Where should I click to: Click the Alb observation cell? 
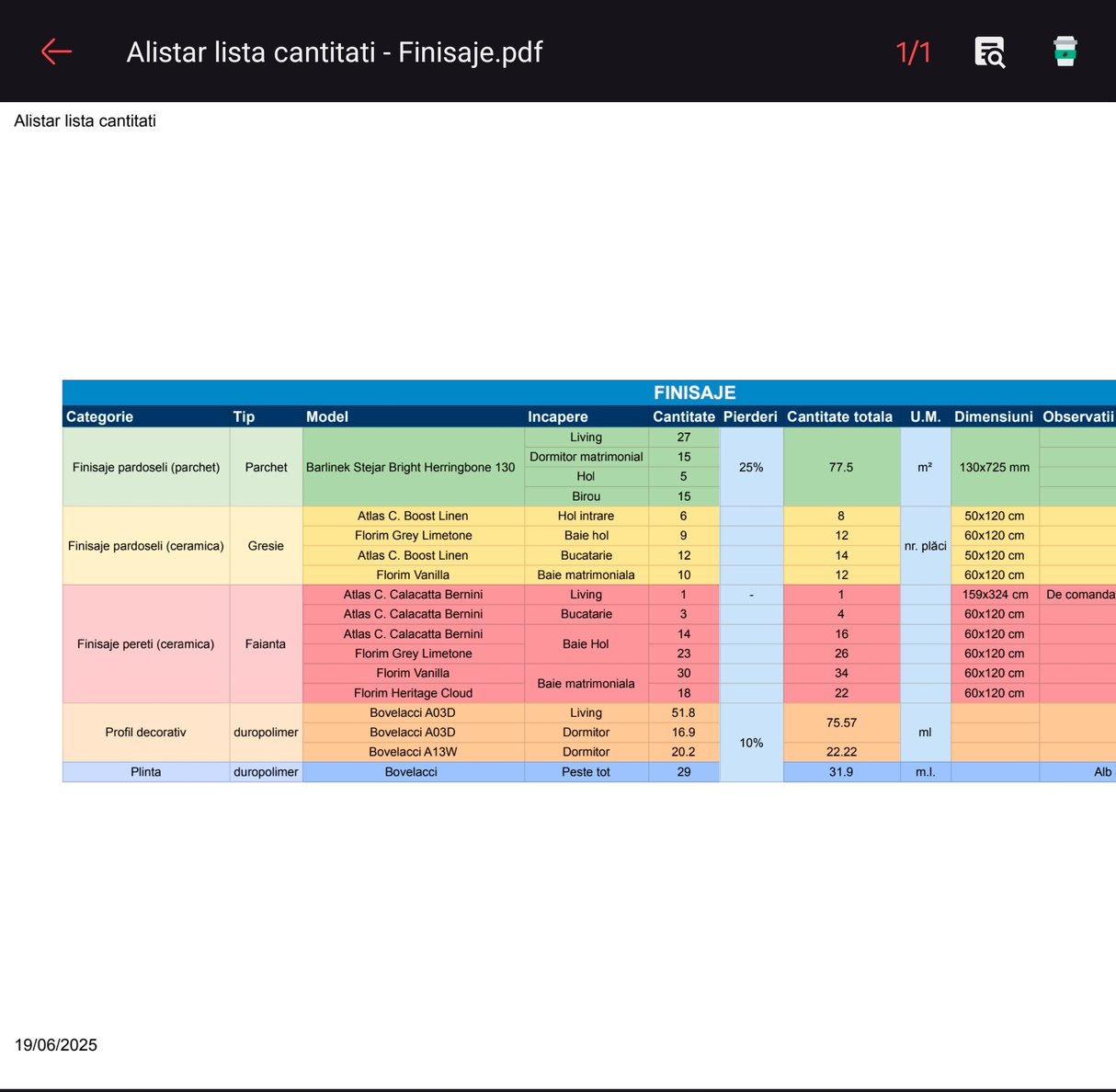[1079, 772]
